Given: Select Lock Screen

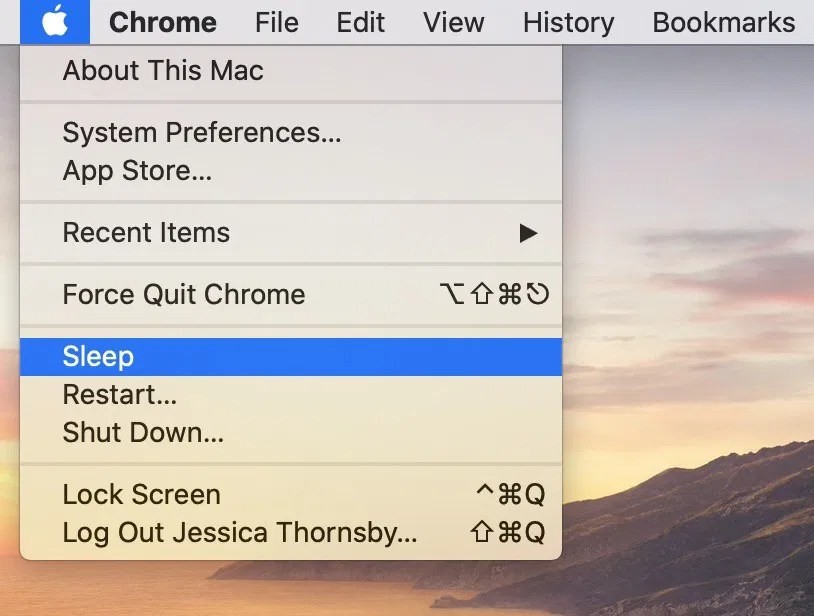Looking at the screenshot, I should click(141, 494).
